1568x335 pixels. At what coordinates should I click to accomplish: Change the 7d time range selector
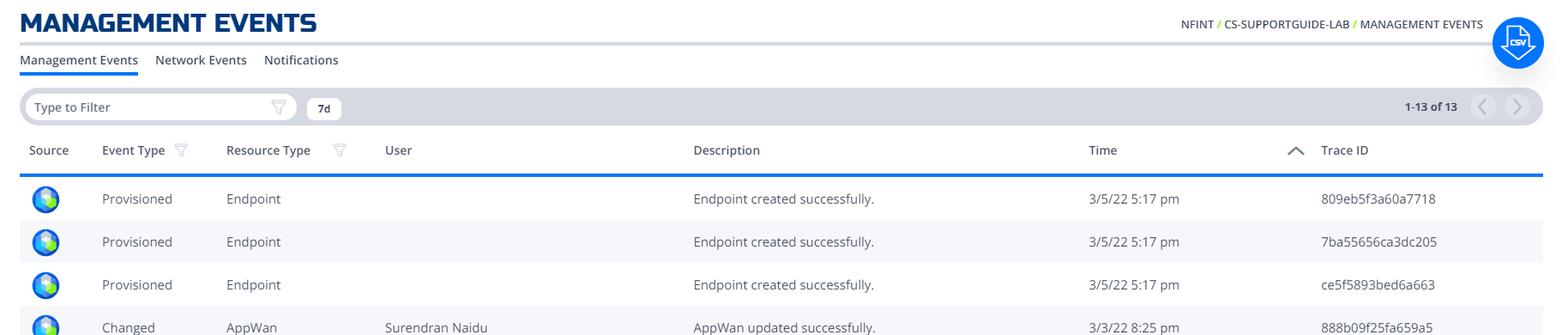(324, 108)
